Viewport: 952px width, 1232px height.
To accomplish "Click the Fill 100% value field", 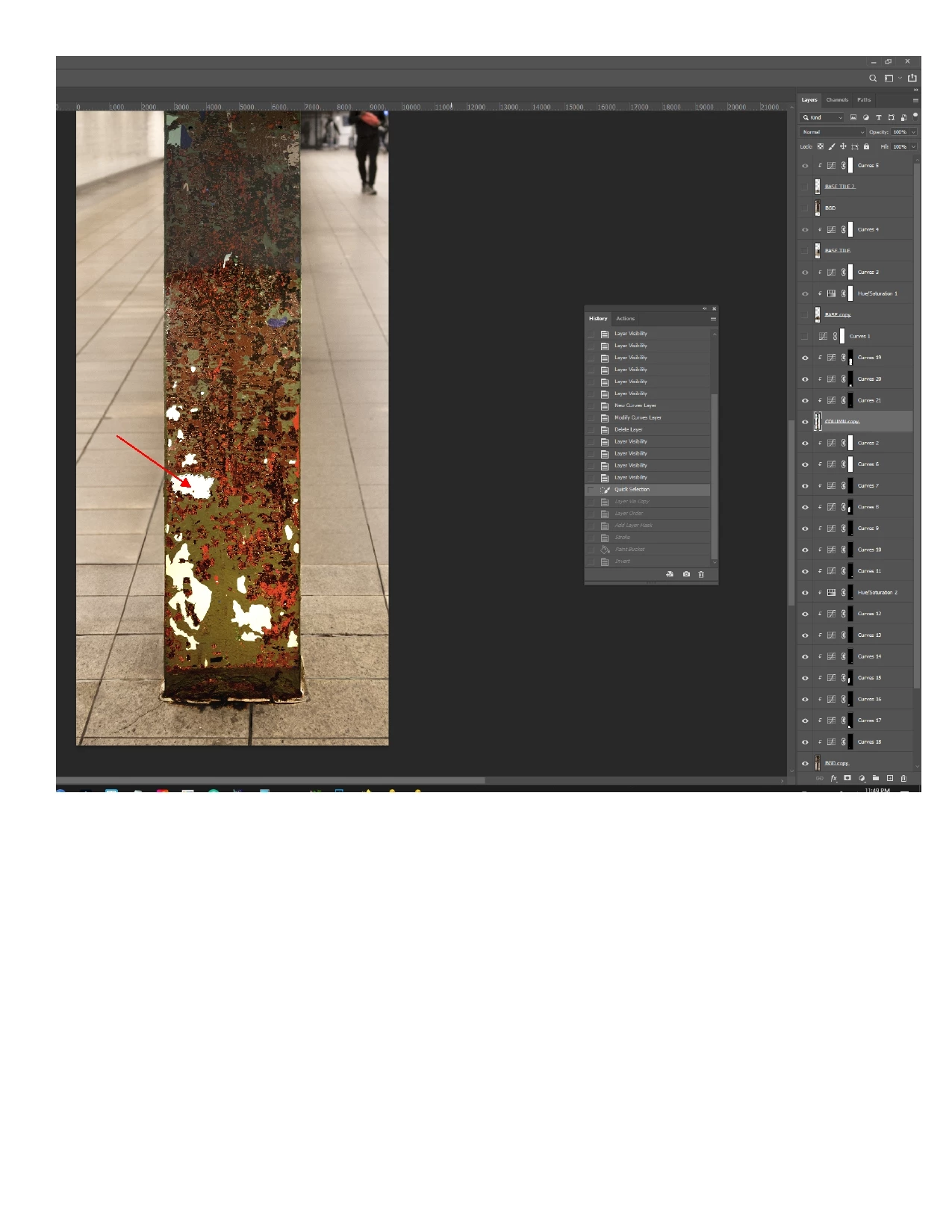I will (x=900, y=146).
